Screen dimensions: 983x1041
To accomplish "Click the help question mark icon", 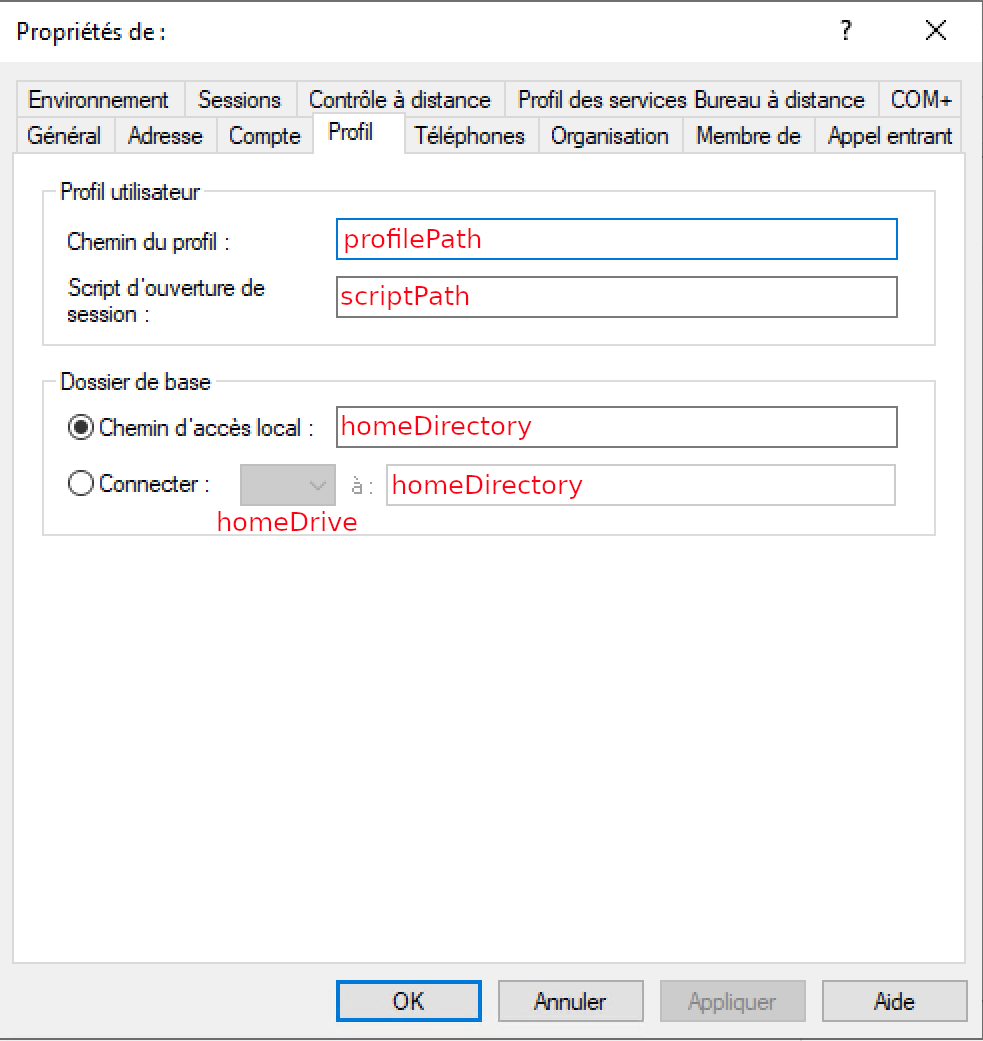I will 846,31.
